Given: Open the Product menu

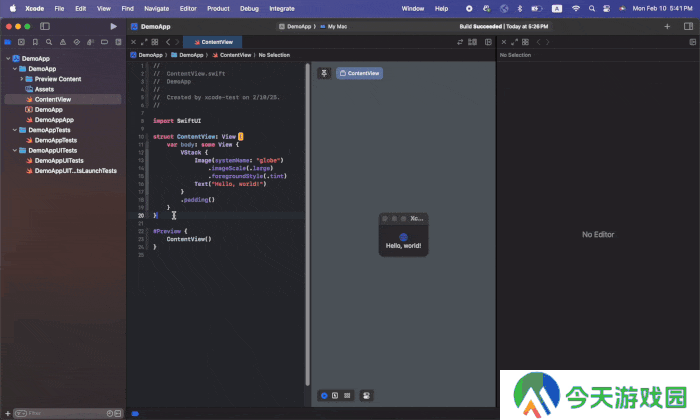Looking at the screenshot, I should pos(218,8).
